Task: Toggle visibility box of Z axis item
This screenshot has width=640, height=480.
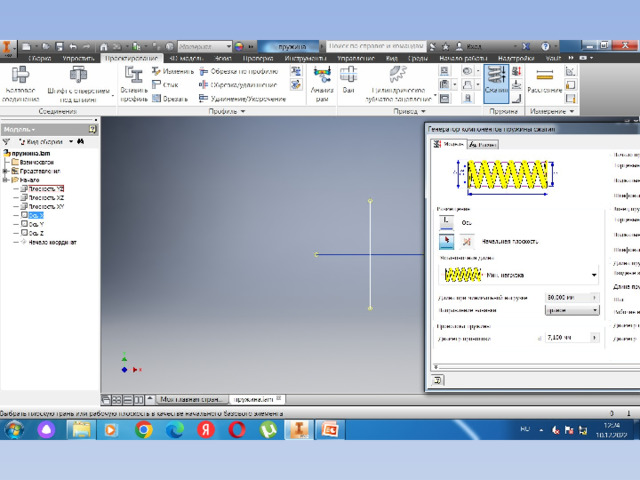Action: 23,233
